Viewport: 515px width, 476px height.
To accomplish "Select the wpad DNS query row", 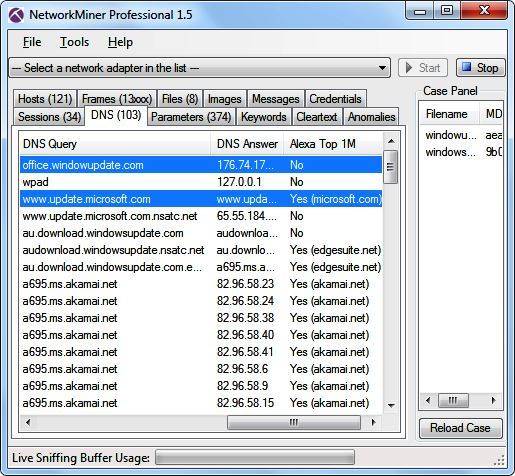I will 201,182.
